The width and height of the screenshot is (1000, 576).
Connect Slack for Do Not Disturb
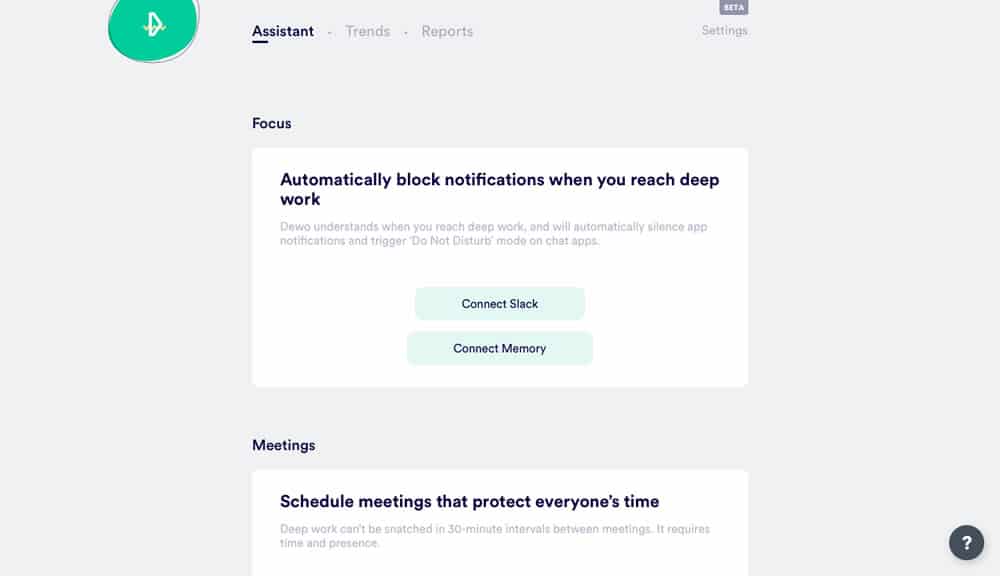coord(499,304)
